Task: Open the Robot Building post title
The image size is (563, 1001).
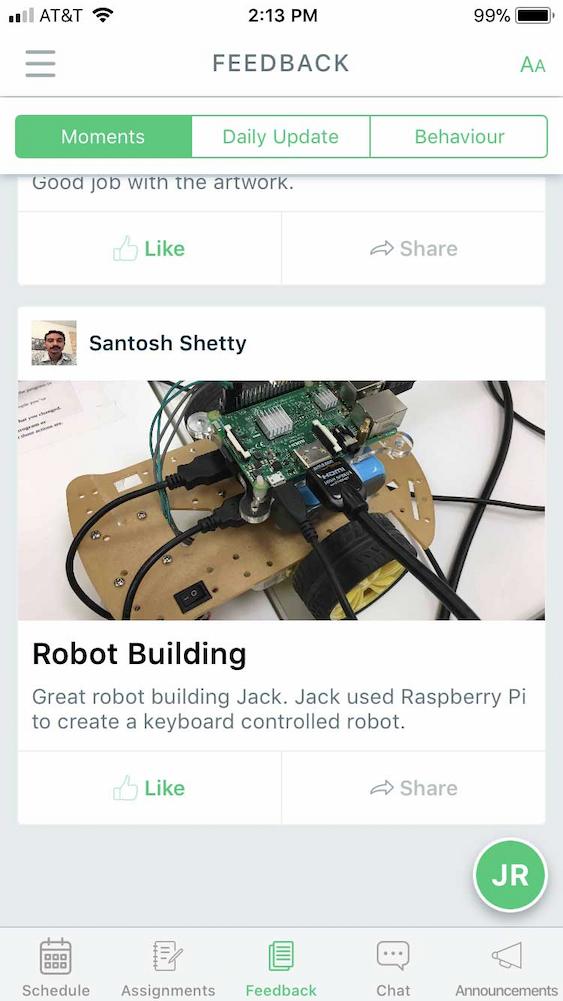Action: (x=139, y=654)
